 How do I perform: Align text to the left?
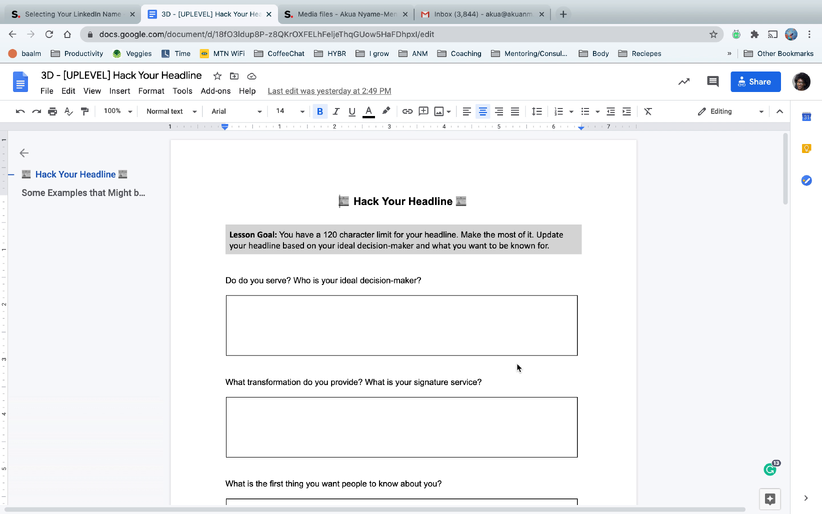pyautogui.click(x=467, y=111)
